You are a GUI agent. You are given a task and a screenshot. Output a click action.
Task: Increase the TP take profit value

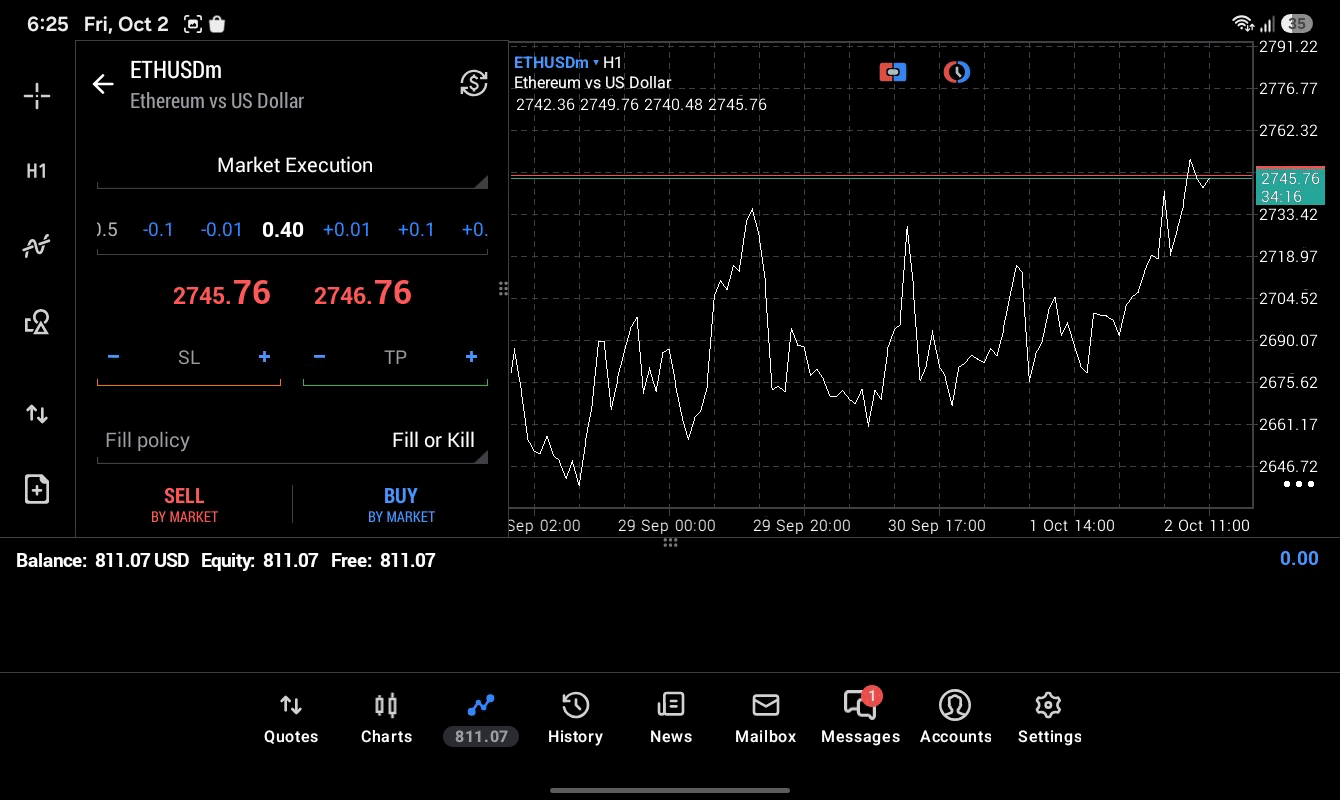coord(471,357)
